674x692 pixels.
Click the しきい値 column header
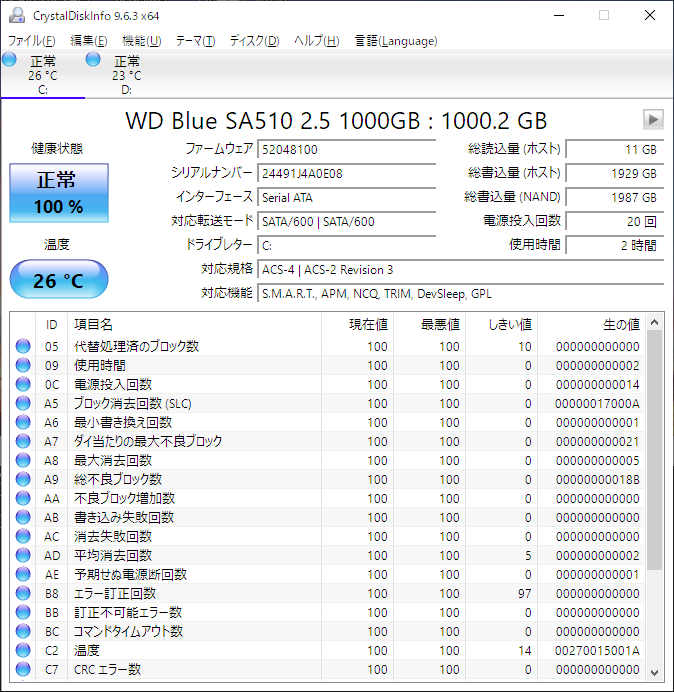point(501,324)
